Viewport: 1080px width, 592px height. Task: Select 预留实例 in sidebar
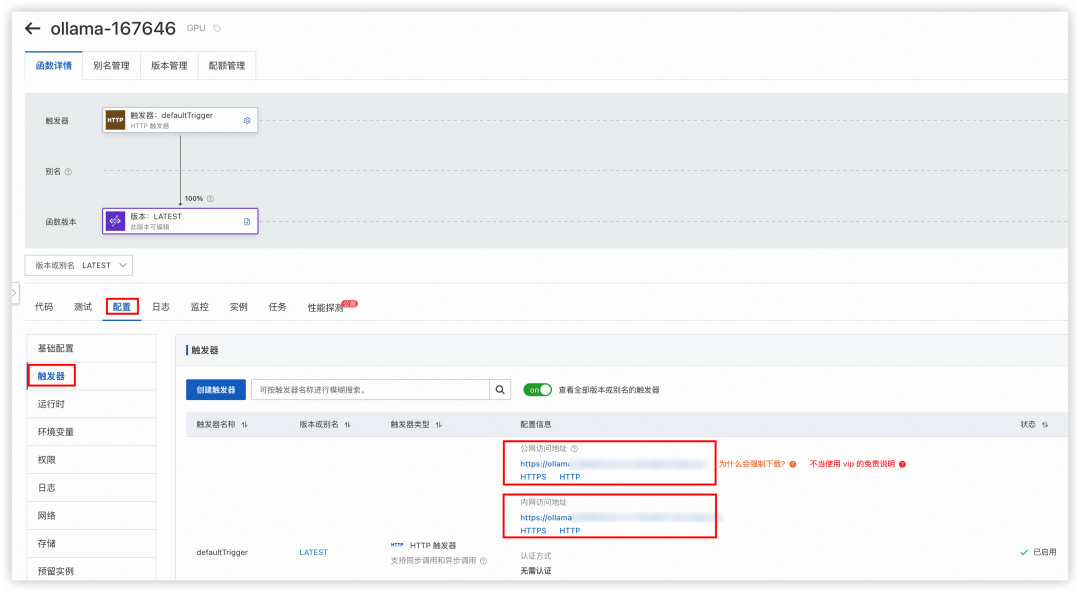[x=91, y=571]
